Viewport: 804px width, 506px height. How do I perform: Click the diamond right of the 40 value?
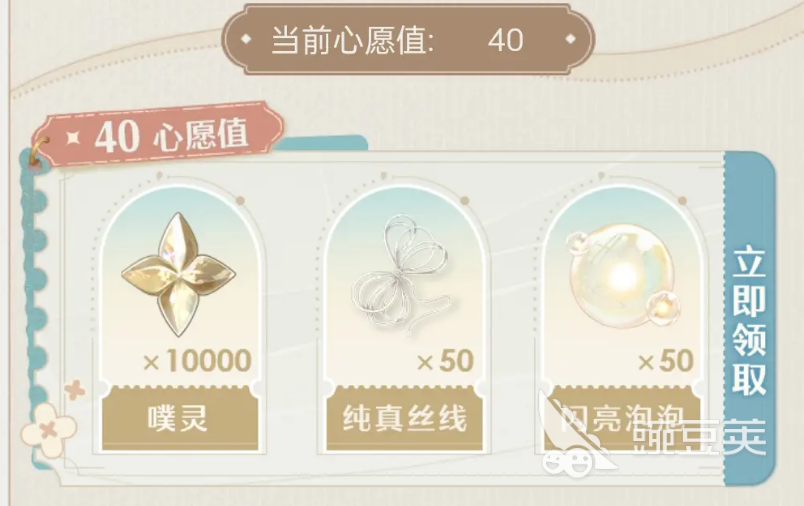570,38
